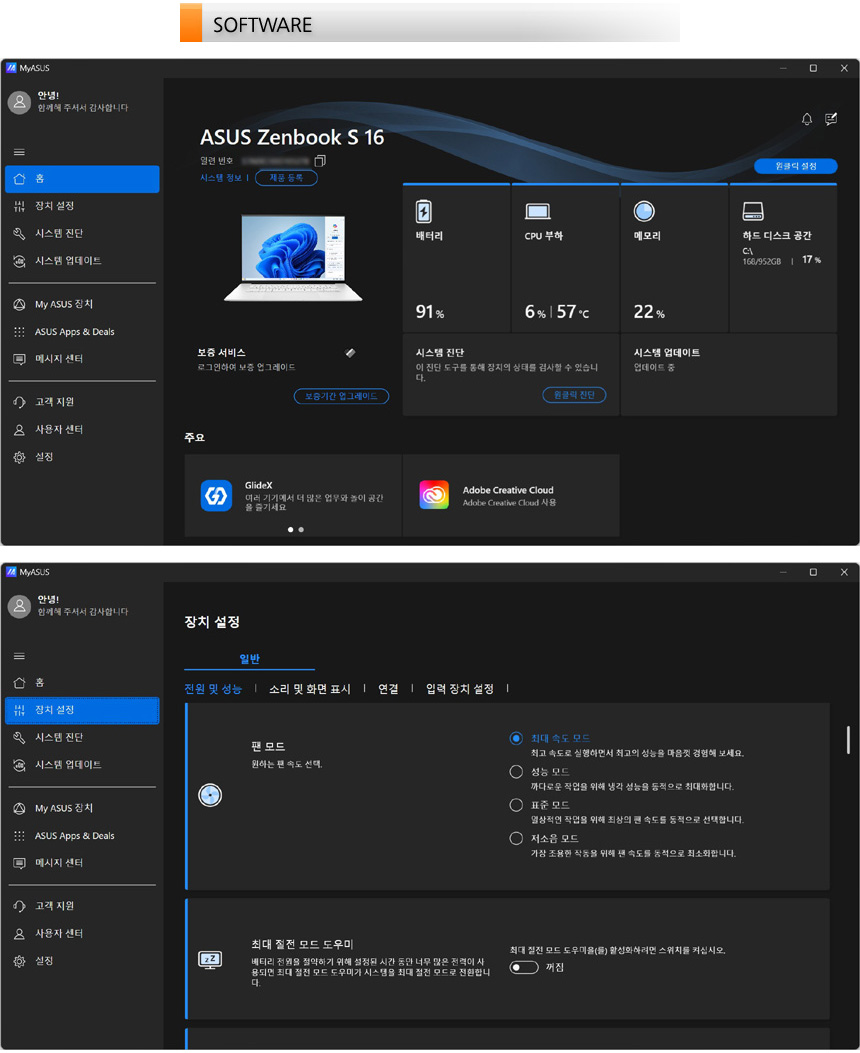
Task: Open 장치 설정 from the home window sidebar
Action: [x=82, y=205]
